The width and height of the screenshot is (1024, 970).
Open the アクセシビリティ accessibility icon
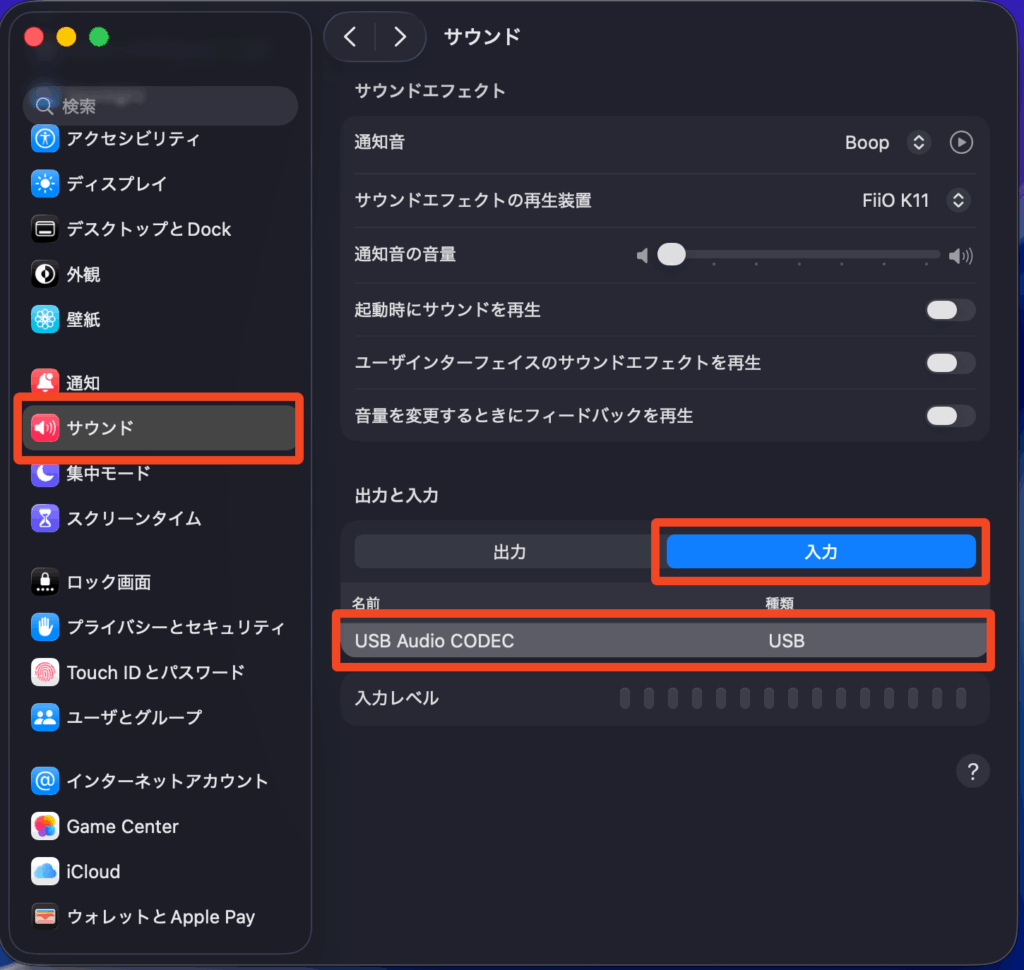tap(46, 139)
